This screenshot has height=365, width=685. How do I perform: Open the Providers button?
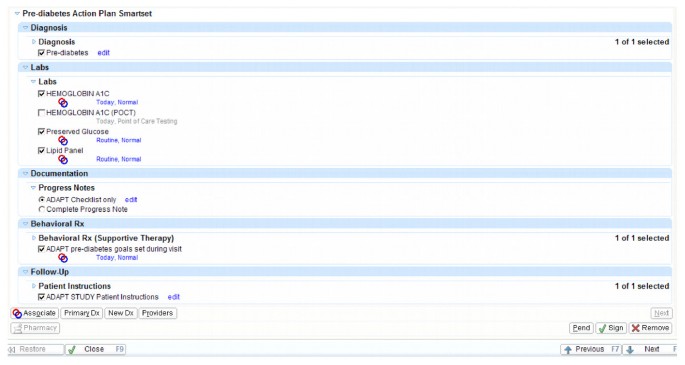click(x=157, y=313)
